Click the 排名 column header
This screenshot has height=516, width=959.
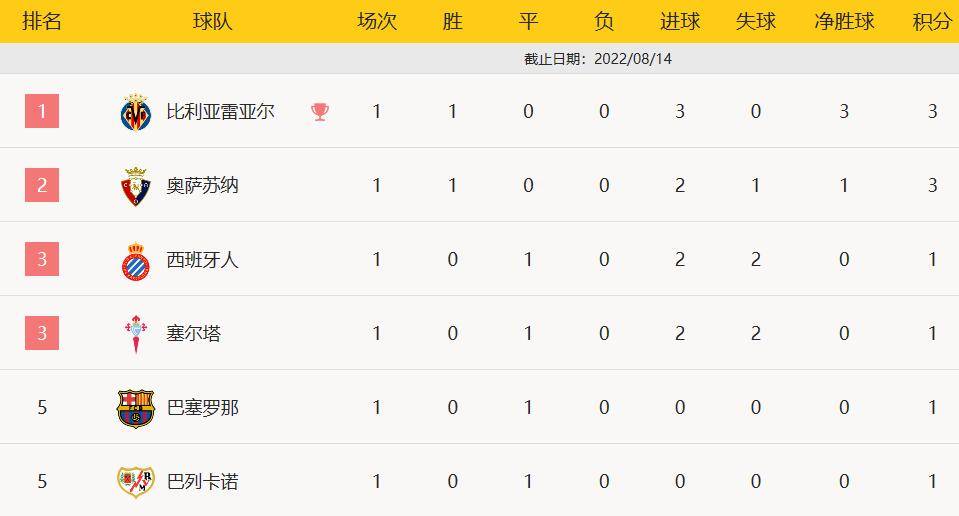point(42,21)
